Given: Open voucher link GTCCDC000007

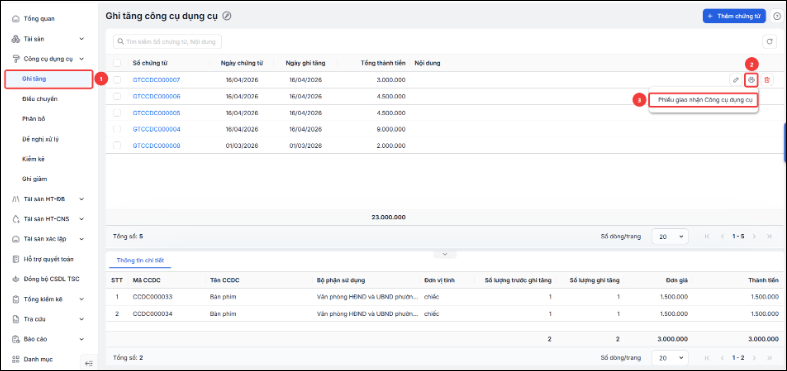Looking at the screenshot, I should 156,80.
